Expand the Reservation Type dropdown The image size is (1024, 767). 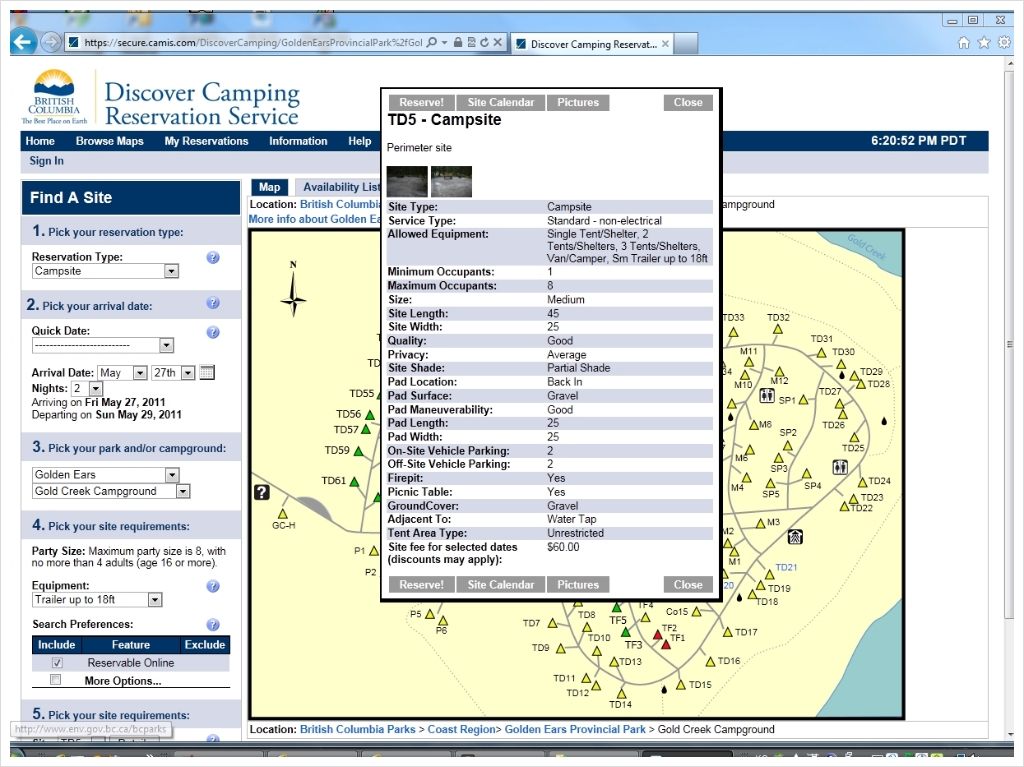171,271
